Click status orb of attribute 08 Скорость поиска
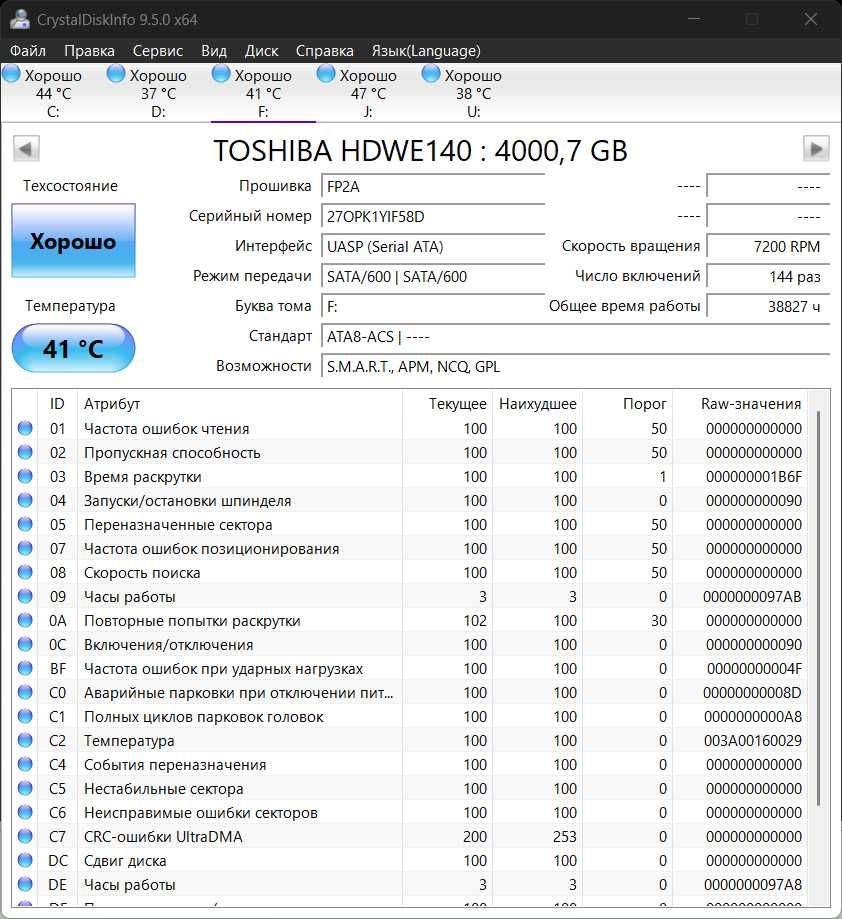The height and width of the screenshot is (919, 842). click(25, 572)
